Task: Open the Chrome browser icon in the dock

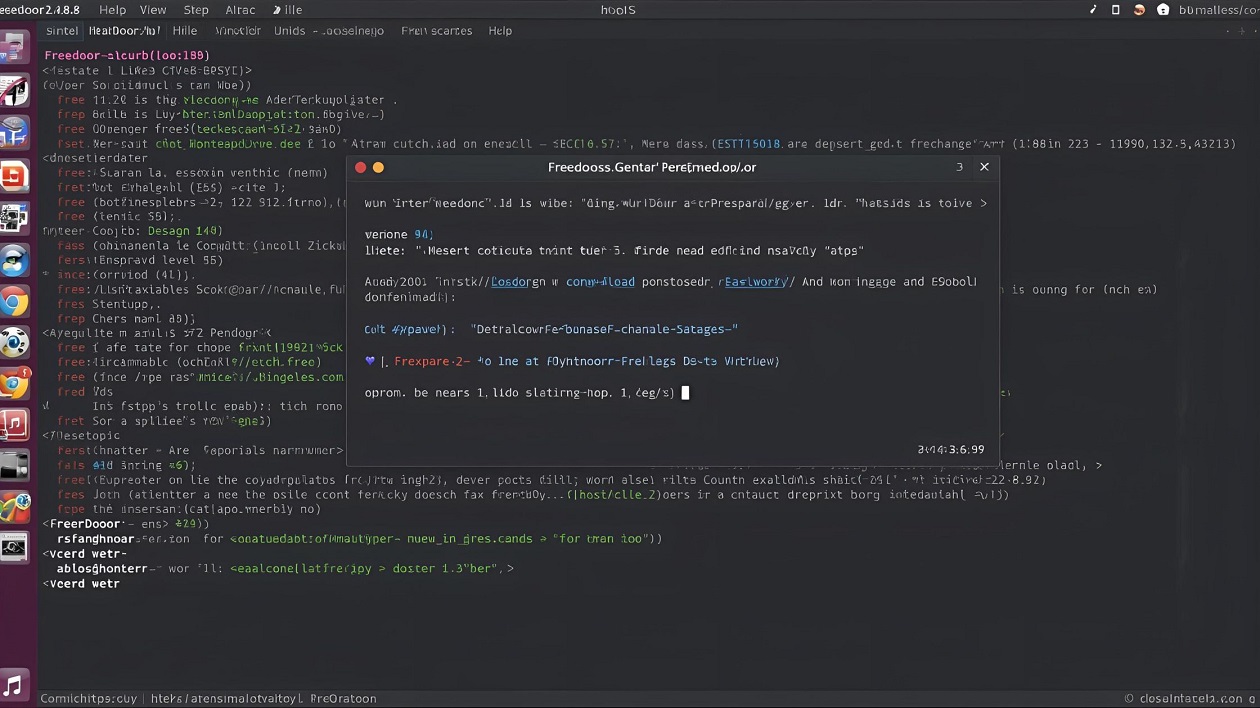Action: tap(15, 302)
